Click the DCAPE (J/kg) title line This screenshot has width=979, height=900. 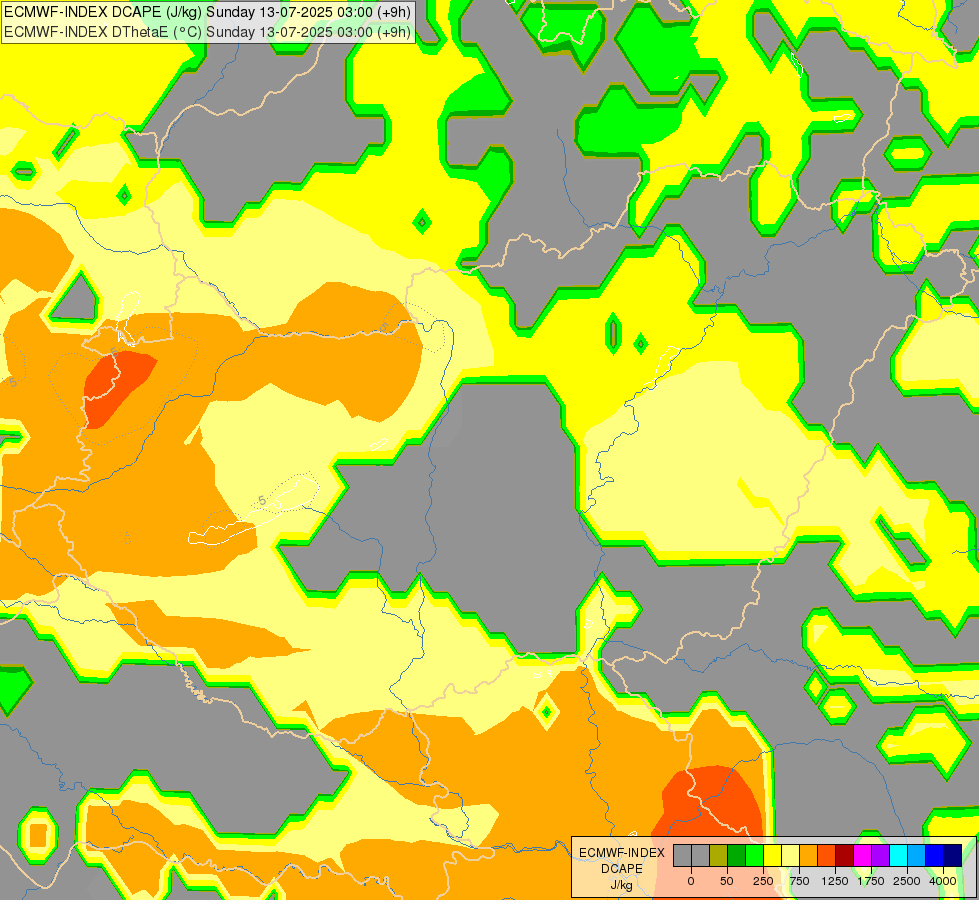pyautogui.click(x=207, y=12)
